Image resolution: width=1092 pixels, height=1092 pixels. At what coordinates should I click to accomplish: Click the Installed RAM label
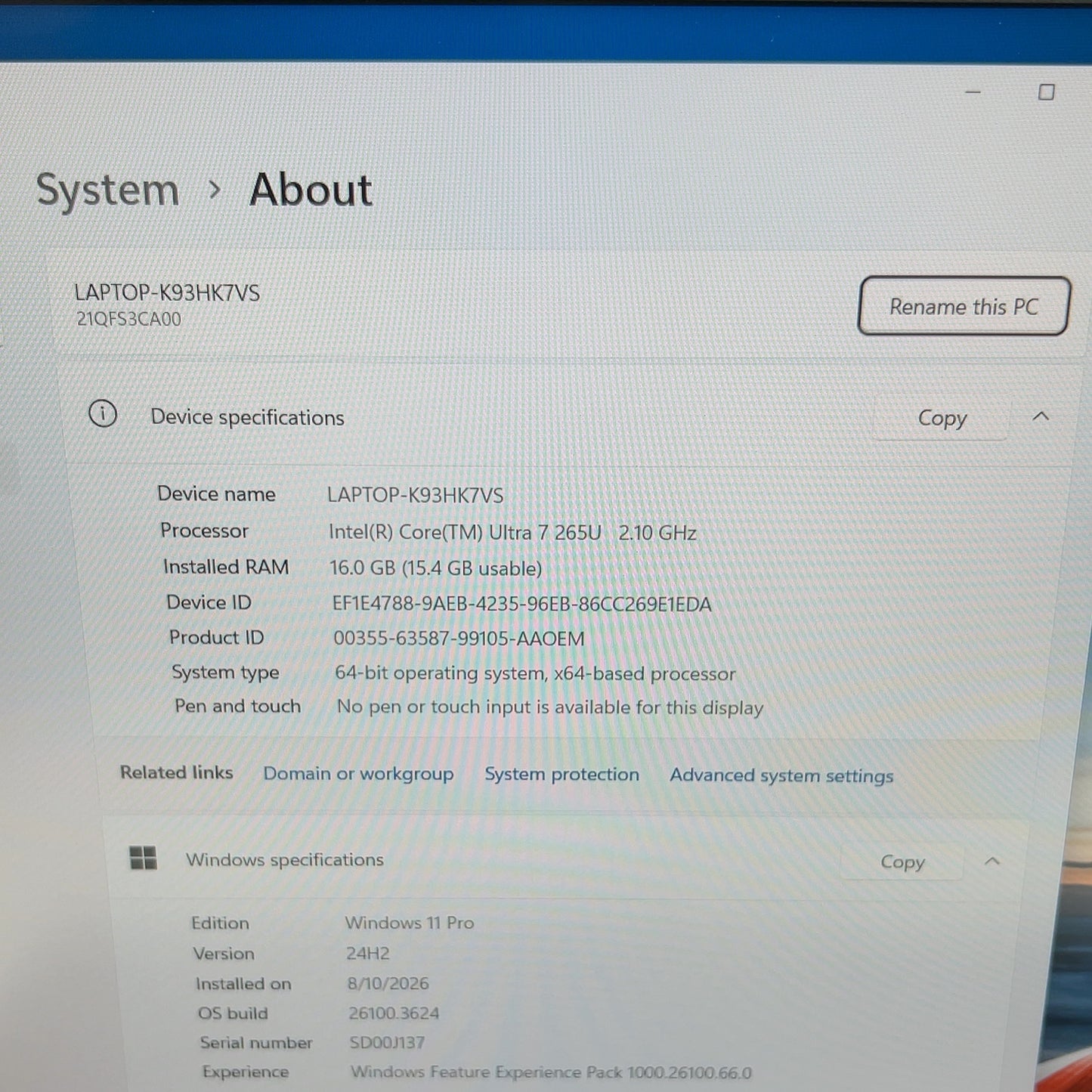pyautogui.click(x=226, y=567)
